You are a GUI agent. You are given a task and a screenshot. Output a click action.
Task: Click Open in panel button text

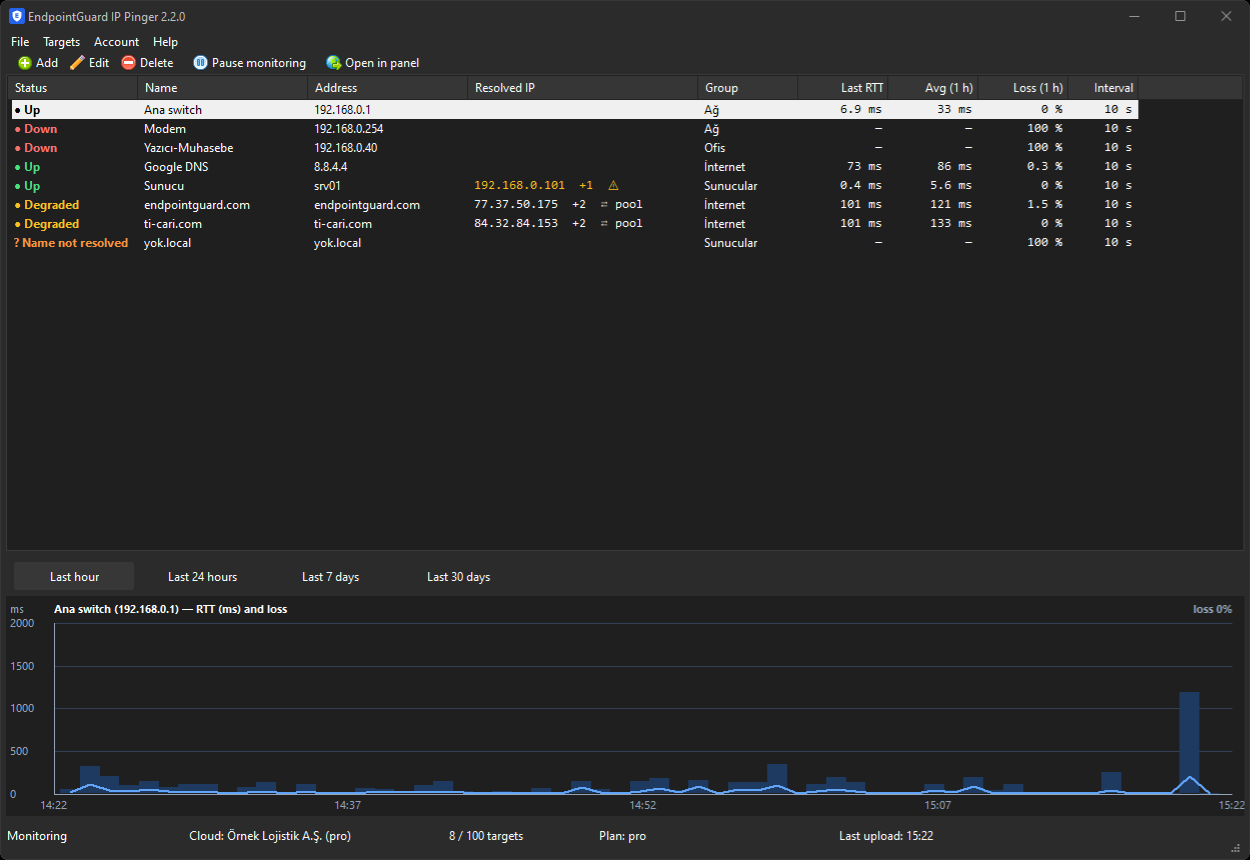pos(382,63)
